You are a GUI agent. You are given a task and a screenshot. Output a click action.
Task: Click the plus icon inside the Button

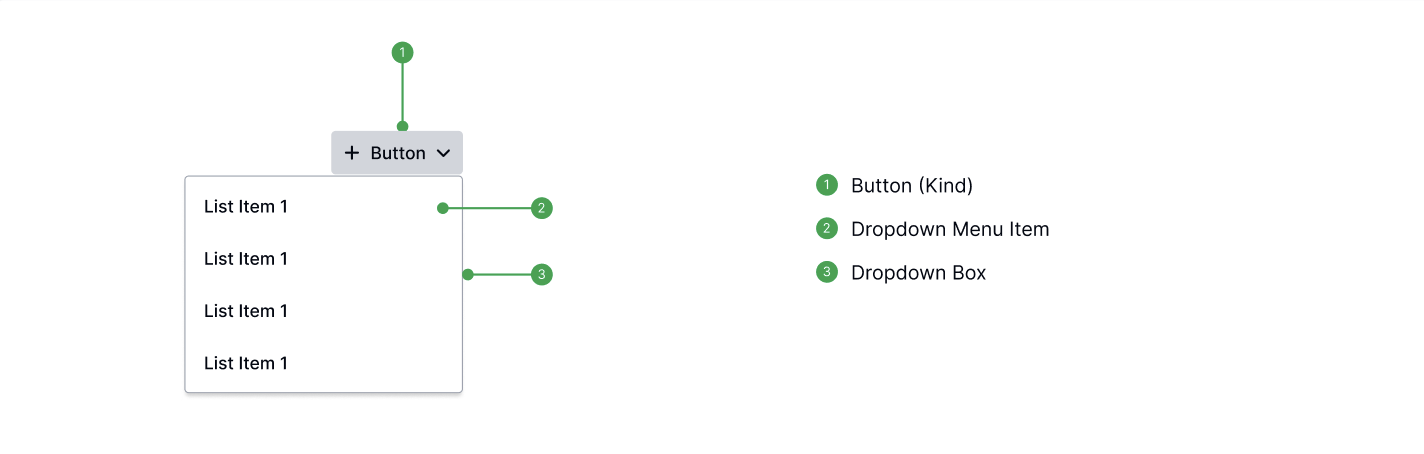coord(352,153)
